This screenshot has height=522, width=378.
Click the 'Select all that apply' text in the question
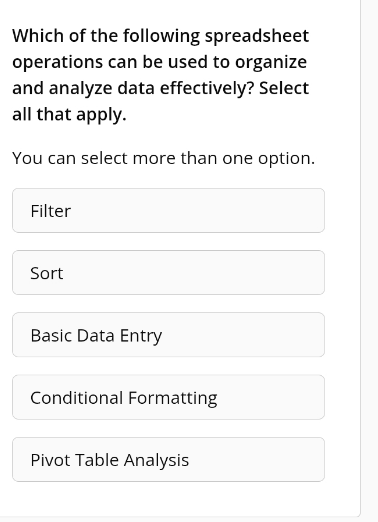click(x=161, y=101)
